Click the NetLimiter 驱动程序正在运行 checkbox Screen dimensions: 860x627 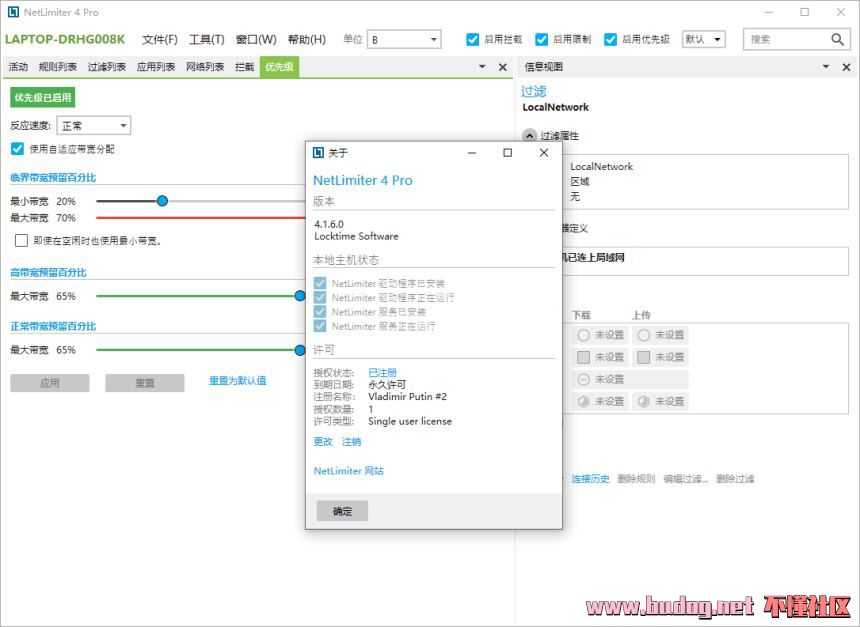click(320, 297)
